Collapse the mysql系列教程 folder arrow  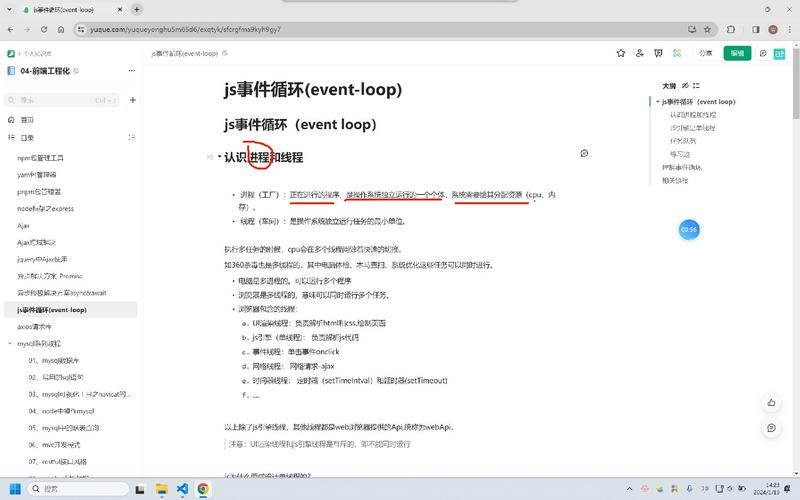[10, 343]
